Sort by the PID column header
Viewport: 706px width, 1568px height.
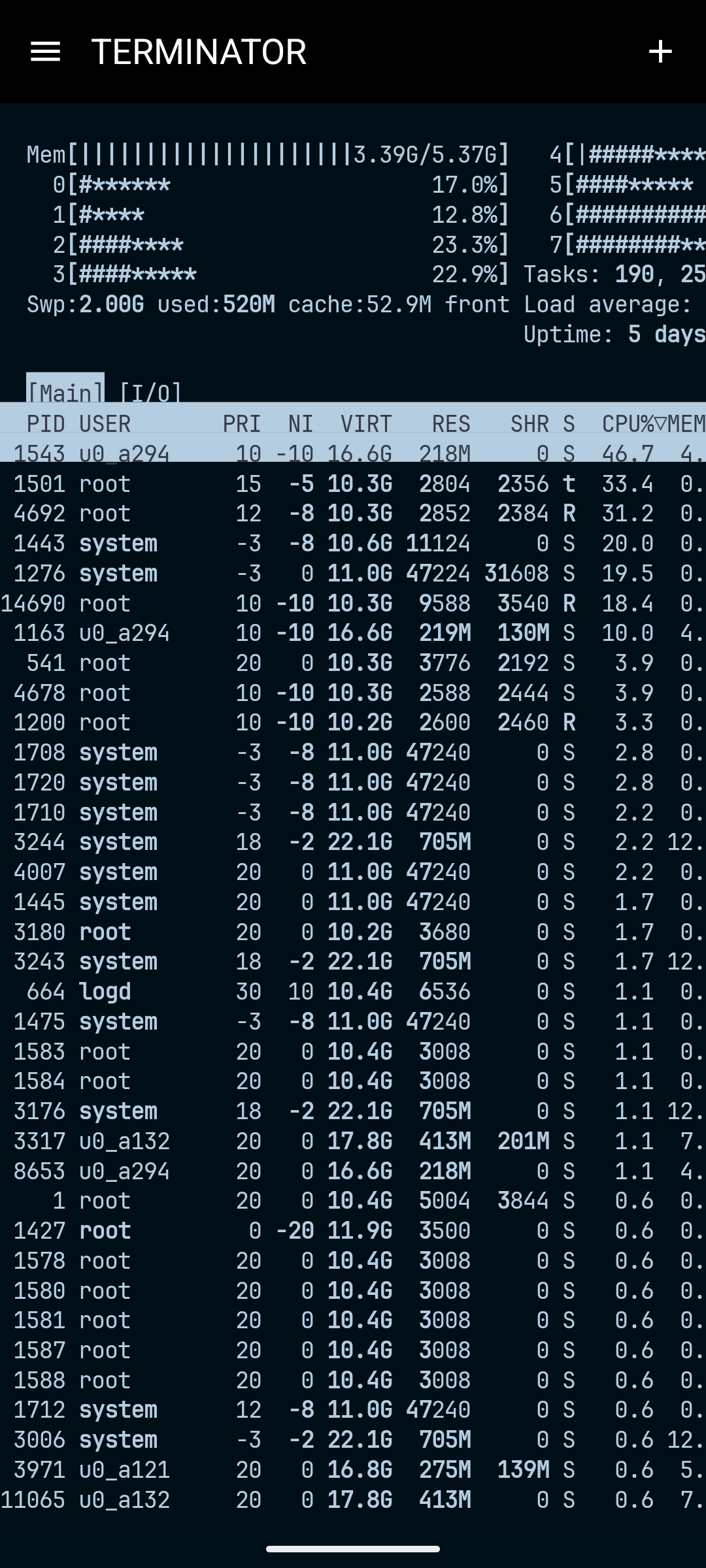click(x=46, y=424)
